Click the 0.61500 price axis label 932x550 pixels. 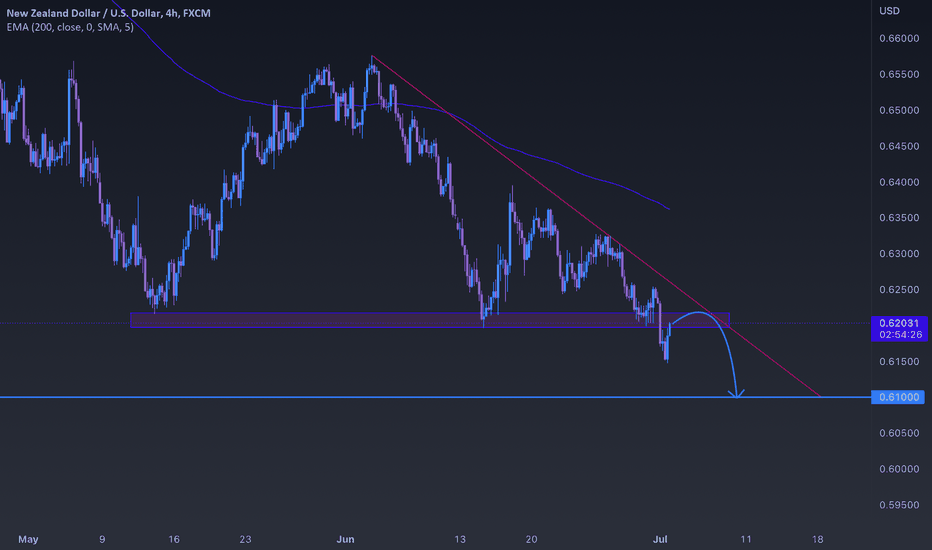click(899, 362)
